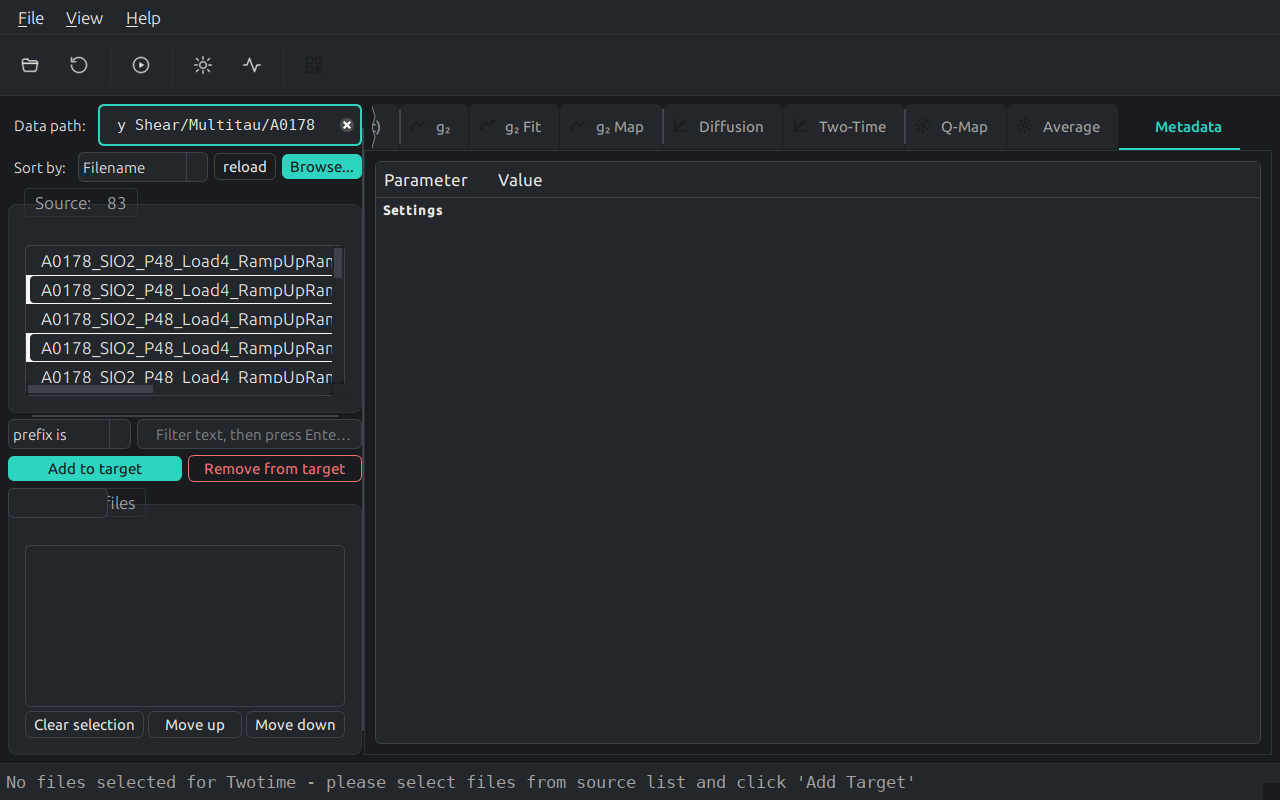Focus the Filter text input field

(x=249, y=435)
